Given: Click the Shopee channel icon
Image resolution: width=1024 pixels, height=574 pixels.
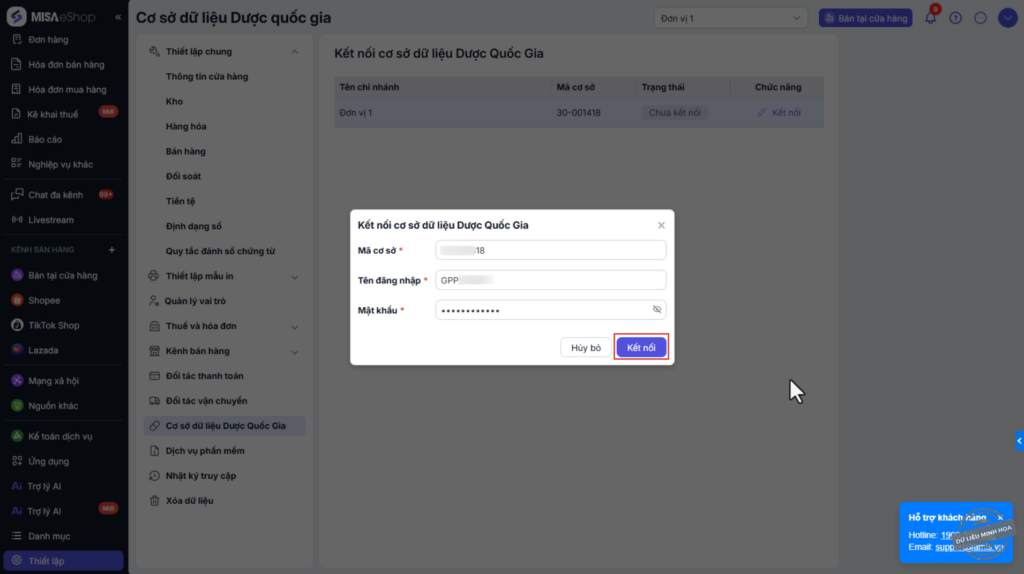Looking at the screenshot, I should point(17,300).
